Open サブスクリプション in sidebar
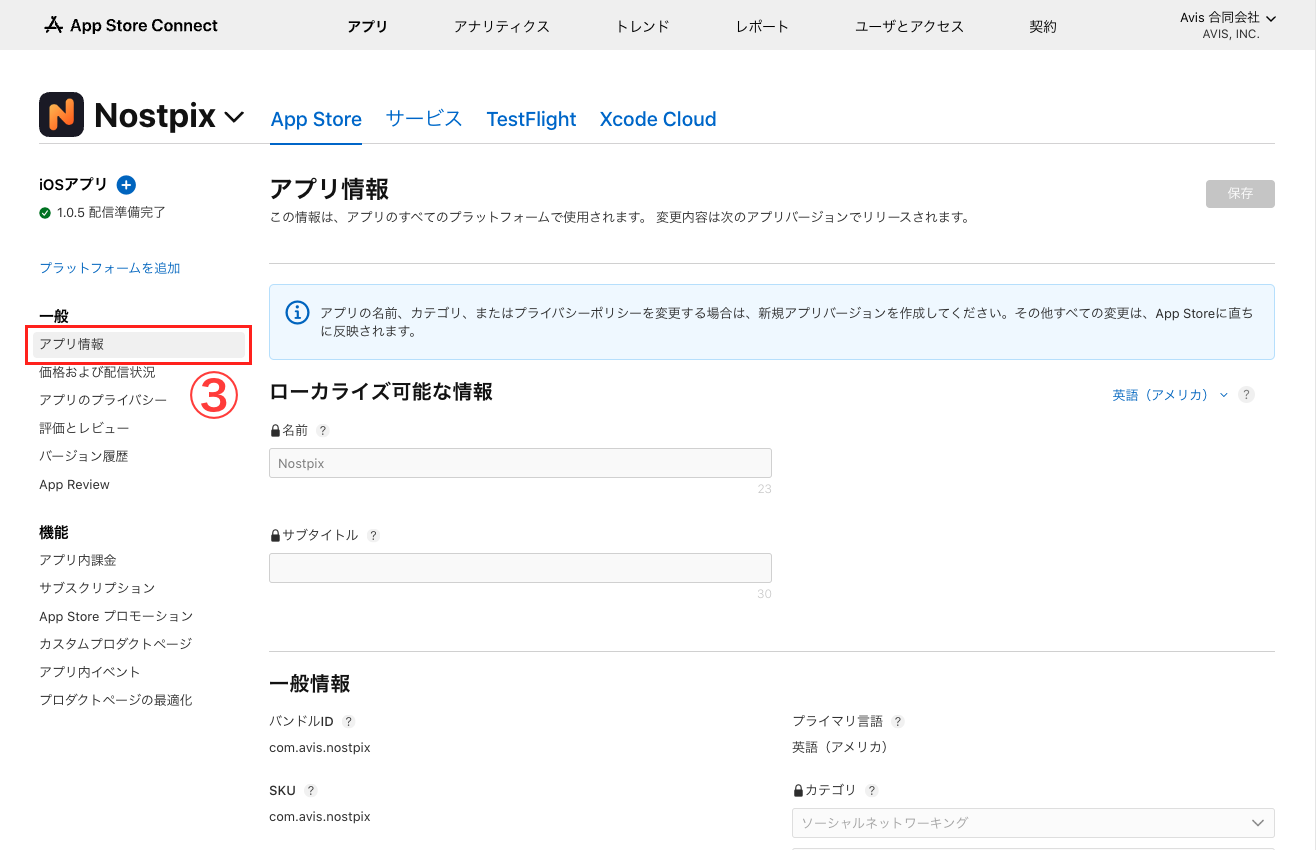This screenshot has height=850, width=1316. coord(97,588)
